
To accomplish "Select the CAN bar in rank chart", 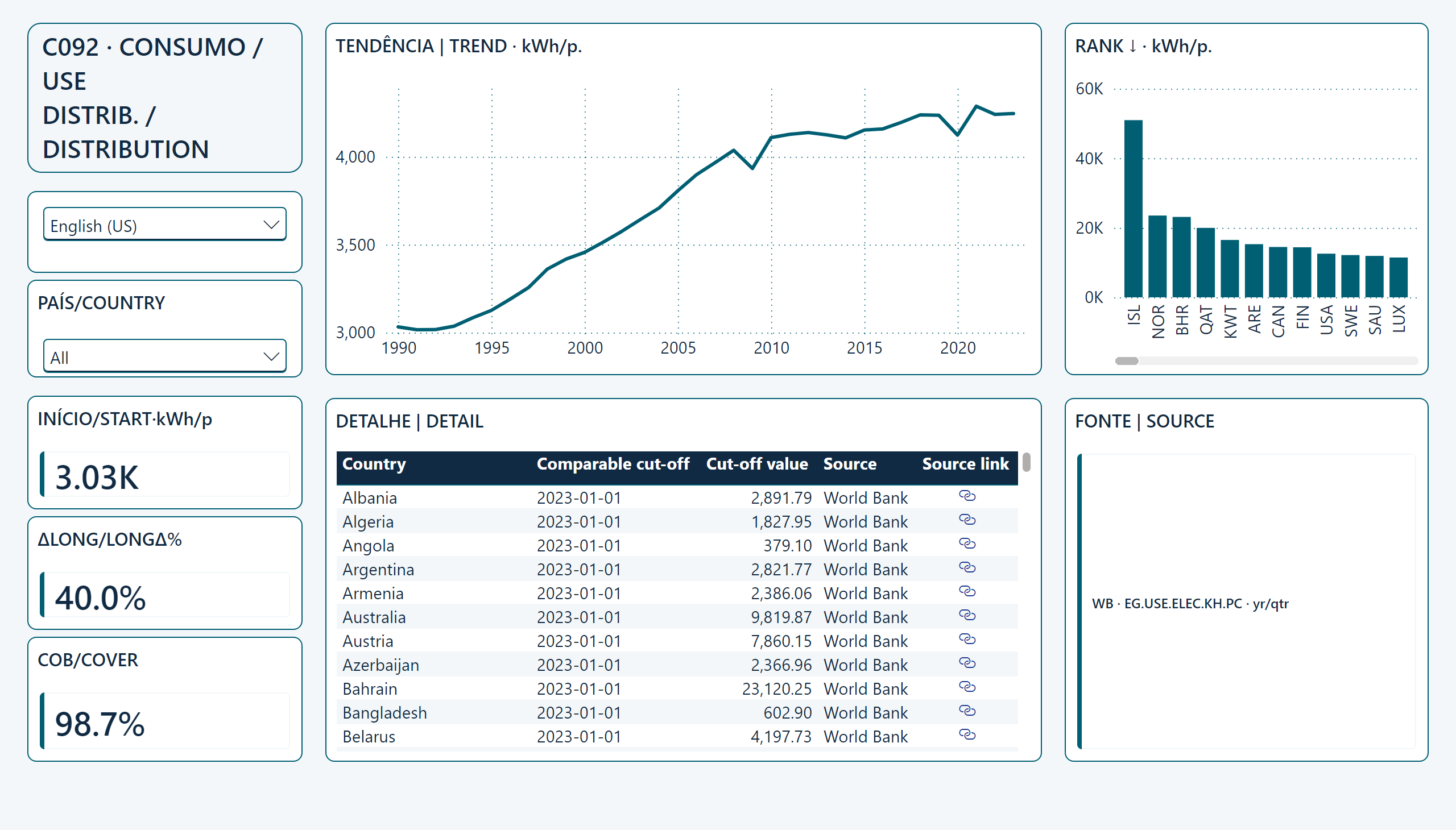I will point(1278,272).
